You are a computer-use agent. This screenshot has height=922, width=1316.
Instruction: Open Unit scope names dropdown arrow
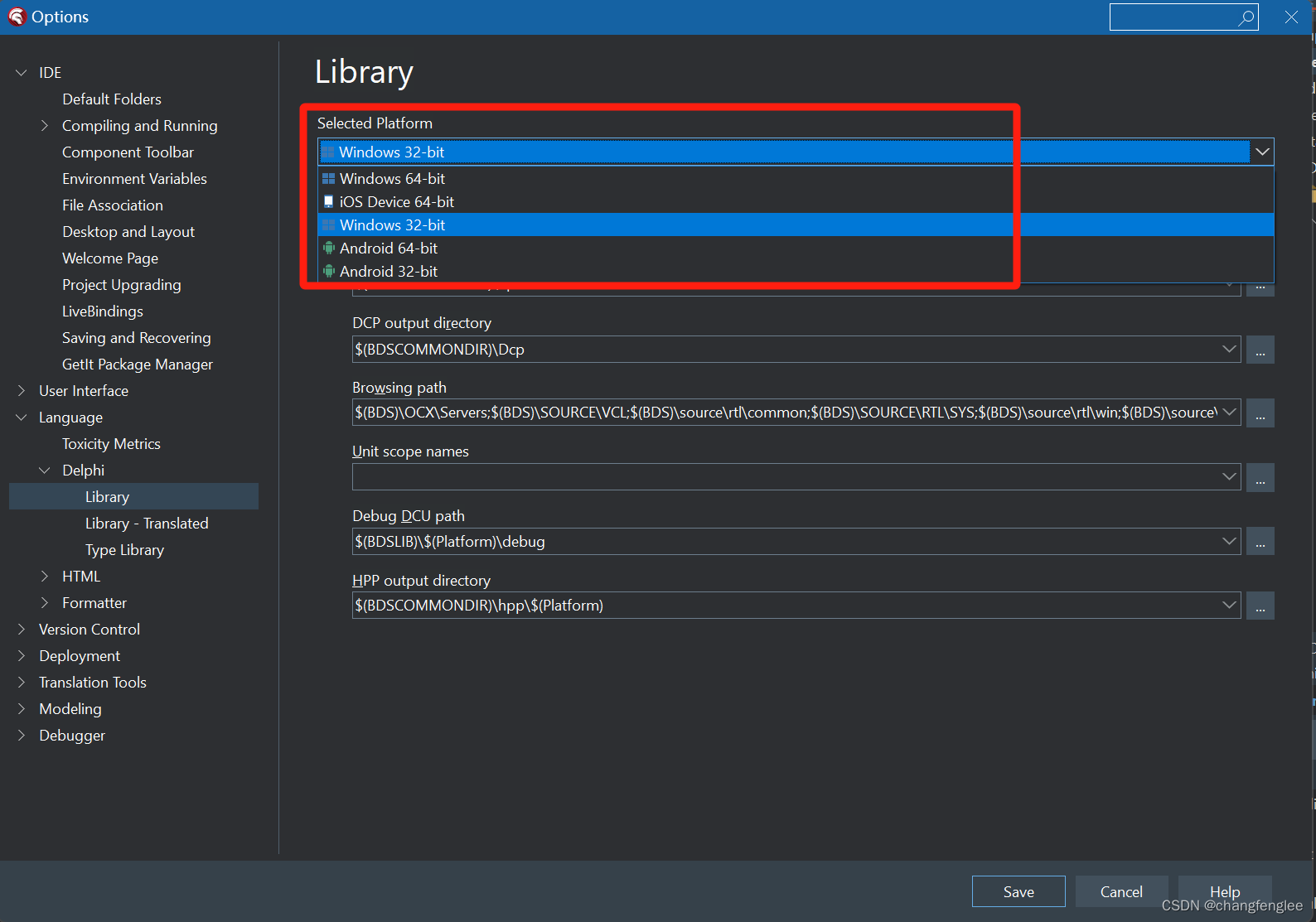[x=1229, y=476]
